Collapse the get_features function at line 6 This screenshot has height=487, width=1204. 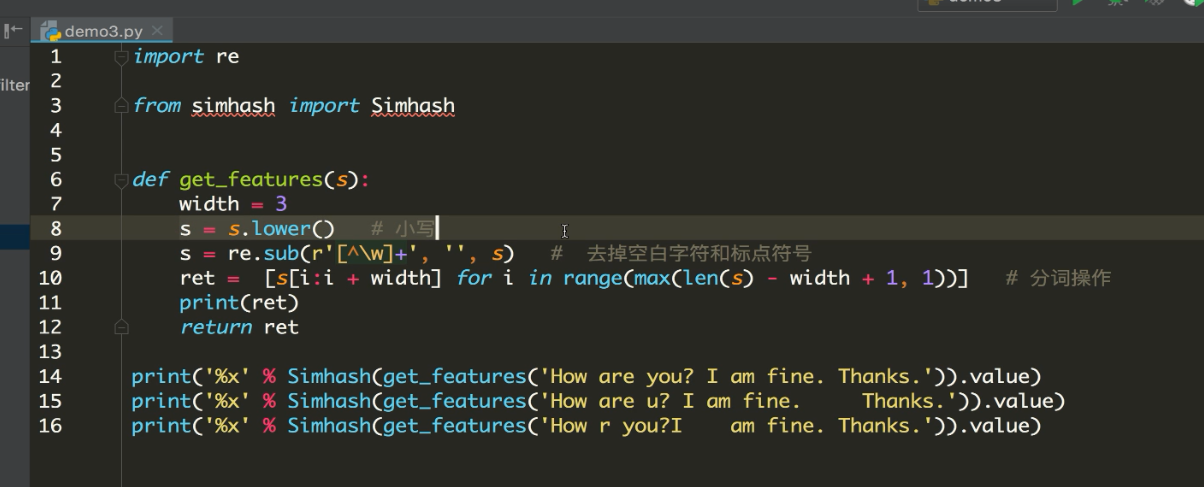coord(121,180)
